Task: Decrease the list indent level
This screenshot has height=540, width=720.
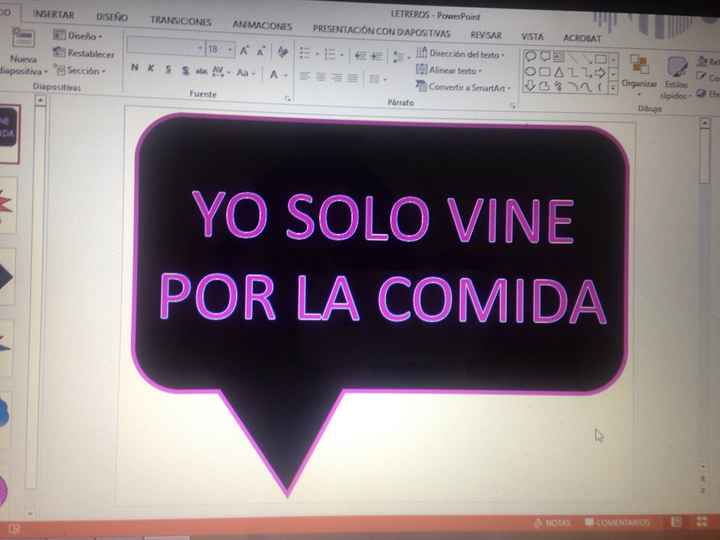Action: [x=360, y=56]
